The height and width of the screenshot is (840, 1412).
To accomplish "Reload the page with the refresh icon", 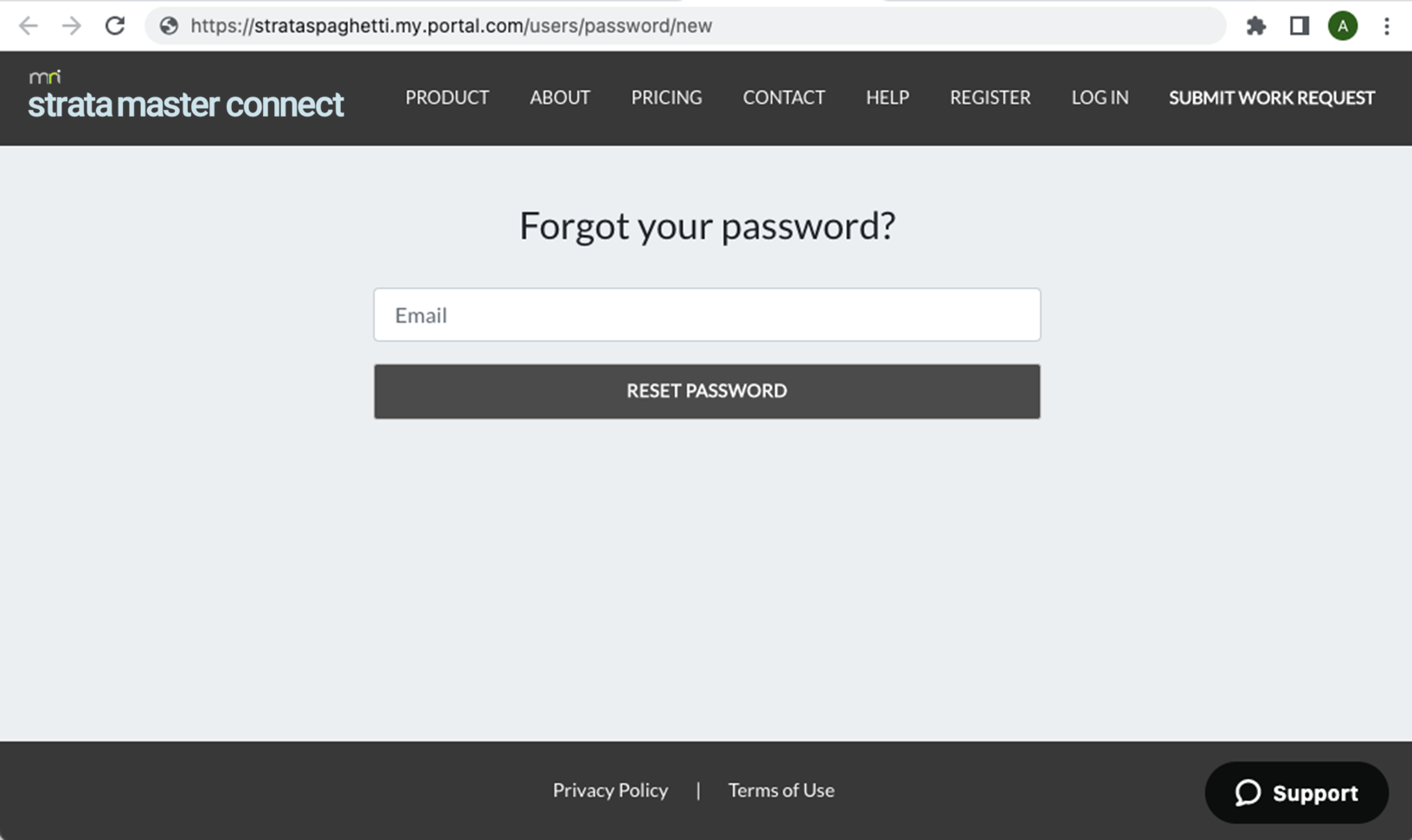I will tap(115, 26).
